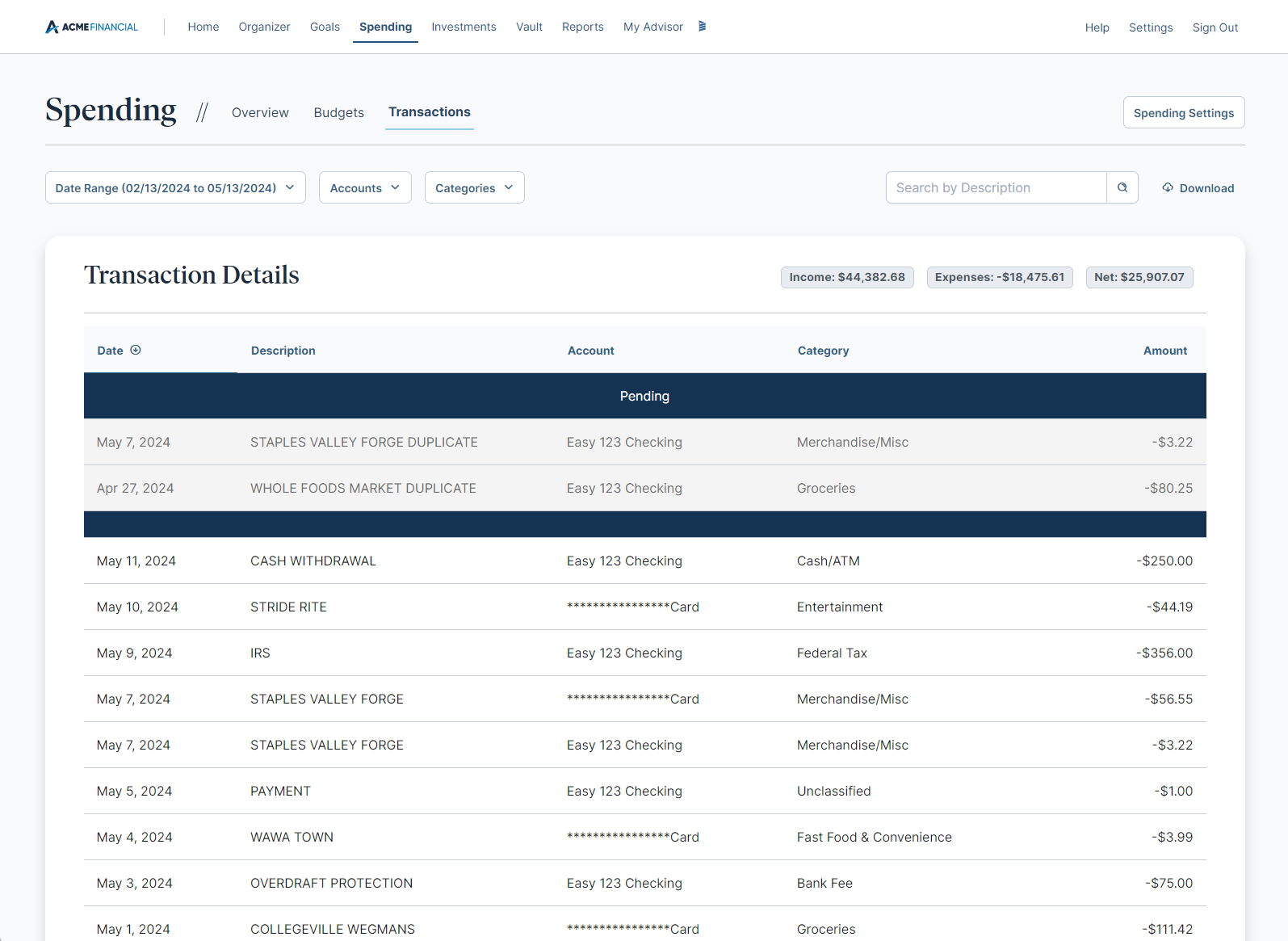Click the Cash/ATM category cell
This screenshot has height=941, width=1288.
pos(828,561)
